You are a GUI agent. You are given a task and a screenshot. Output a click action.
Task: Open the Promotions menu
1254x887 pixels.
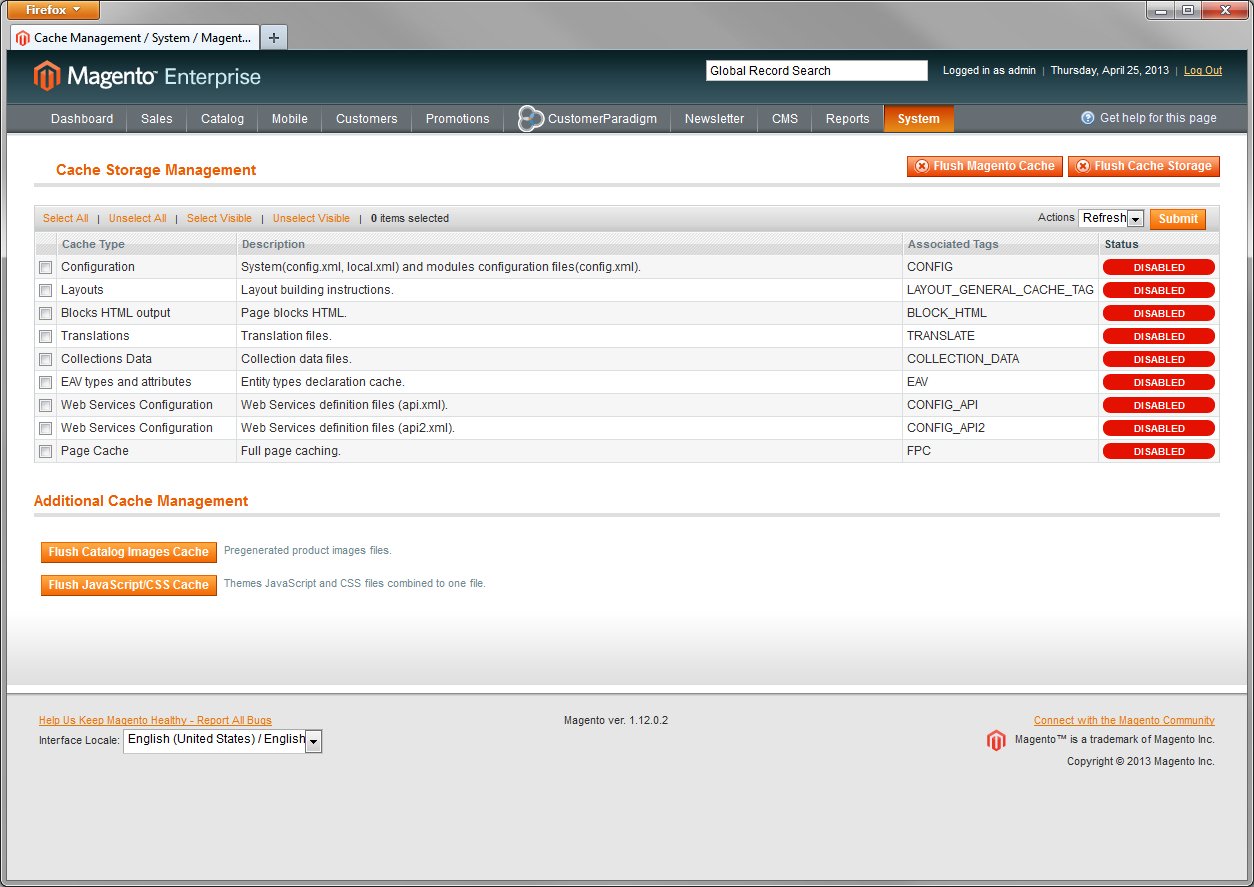coord(457,118)
